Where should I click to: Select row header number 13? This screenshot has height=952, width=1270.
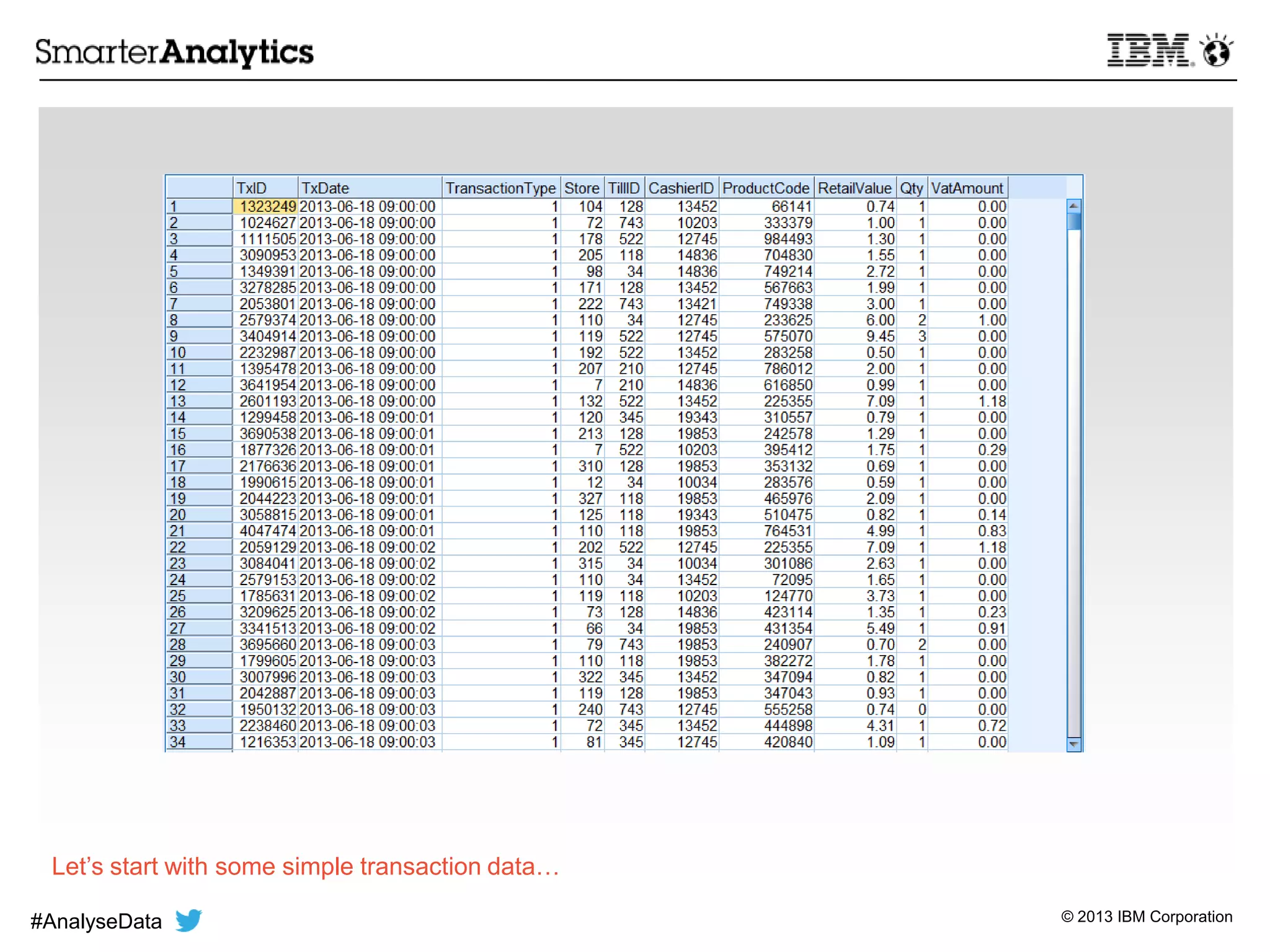point(199,401)
